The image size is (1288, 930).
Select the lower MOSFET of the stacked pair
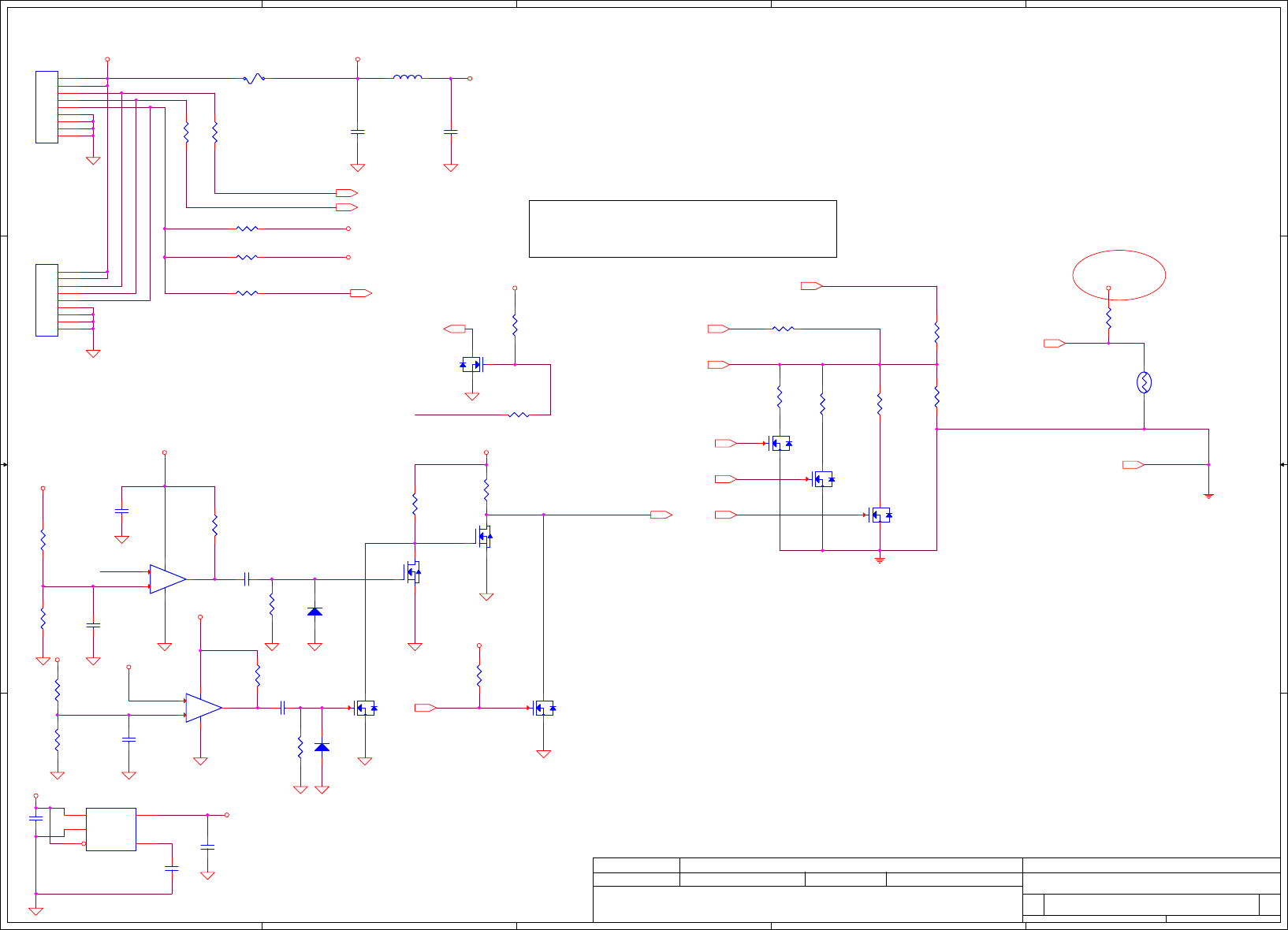point(413,572)
